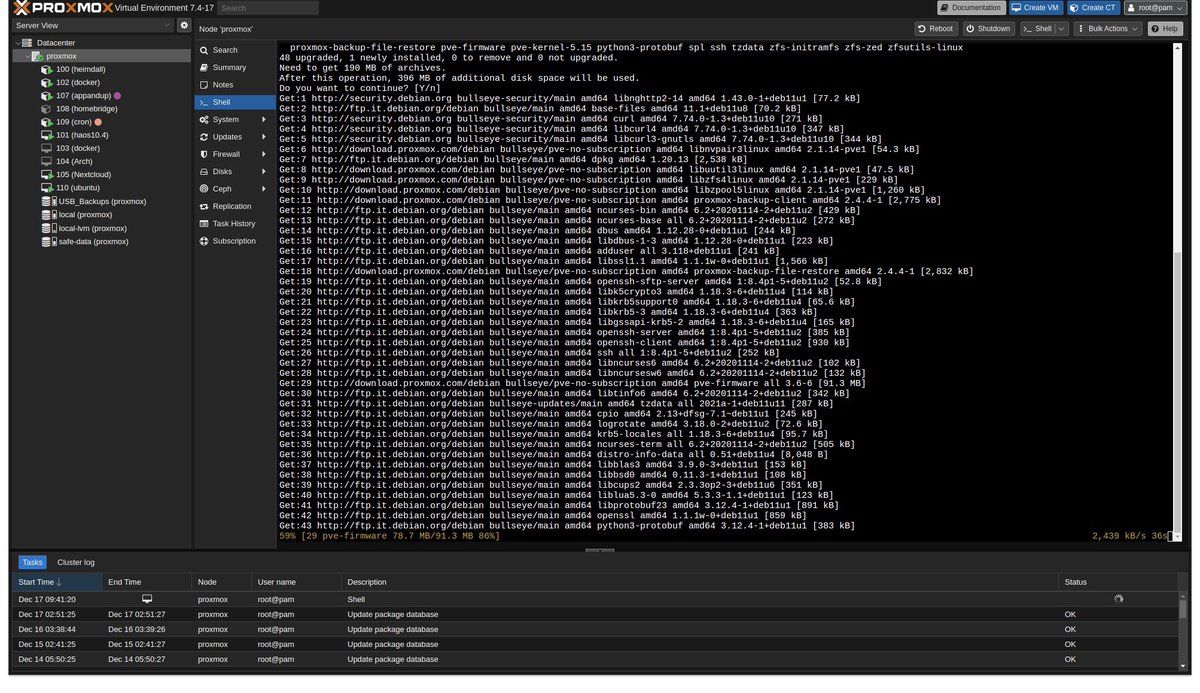This screenshot has height=693, width=1200.
Task: Sort by End Time column
Action: coord(147,581)
